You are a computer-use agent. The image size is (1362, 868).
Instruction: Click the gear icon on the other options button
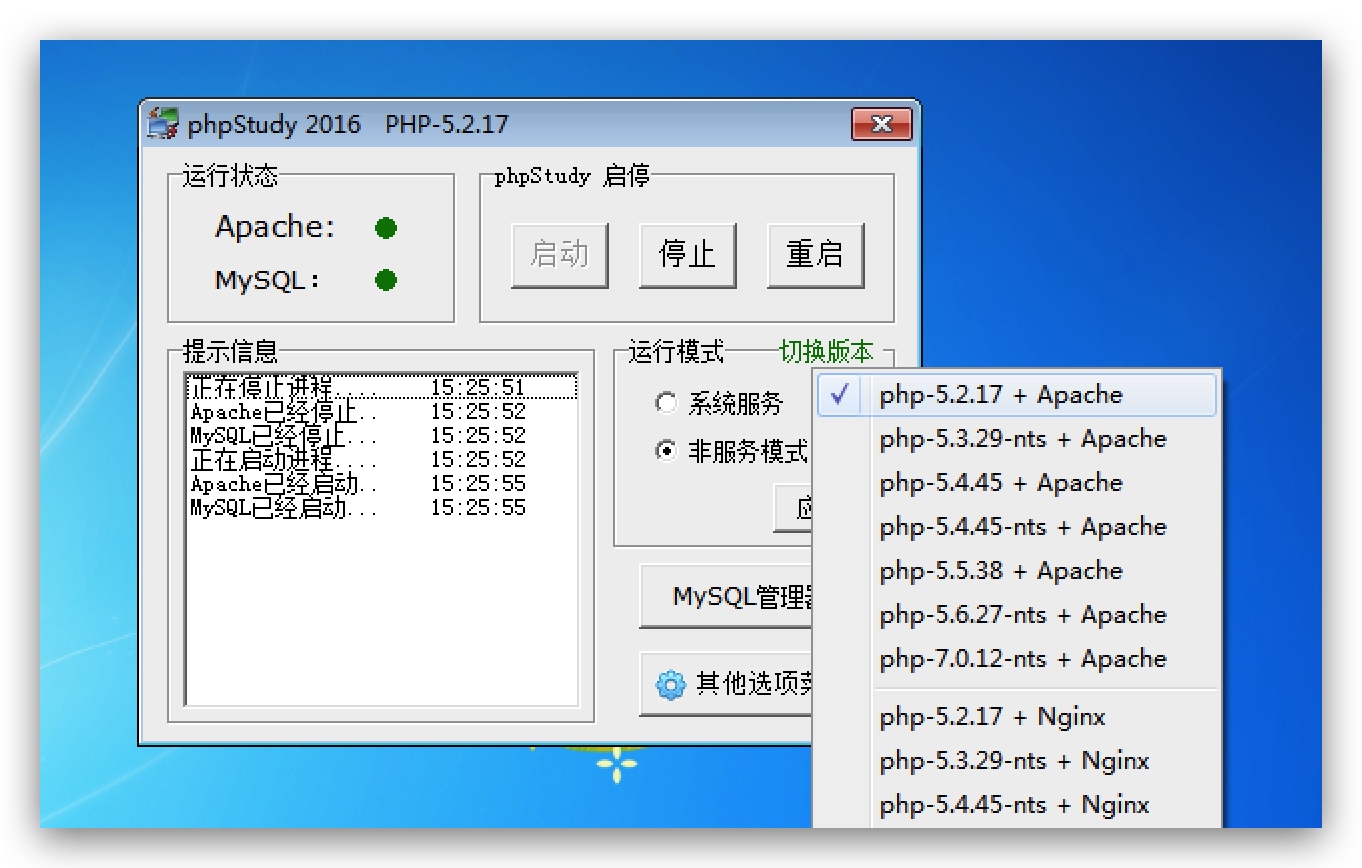(x=670, y=684)
